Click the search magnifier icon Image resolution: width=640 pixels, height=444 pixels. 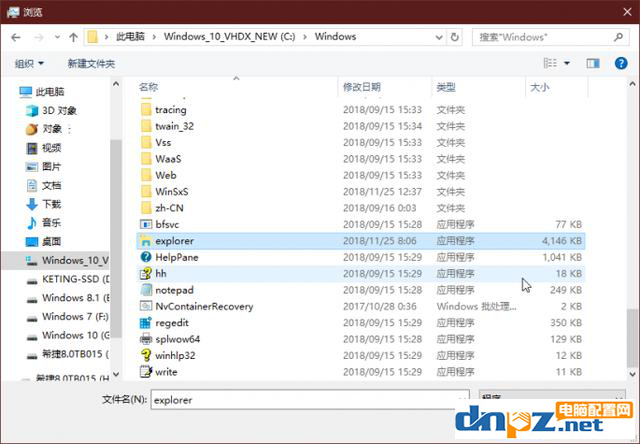tap(619, 37)
